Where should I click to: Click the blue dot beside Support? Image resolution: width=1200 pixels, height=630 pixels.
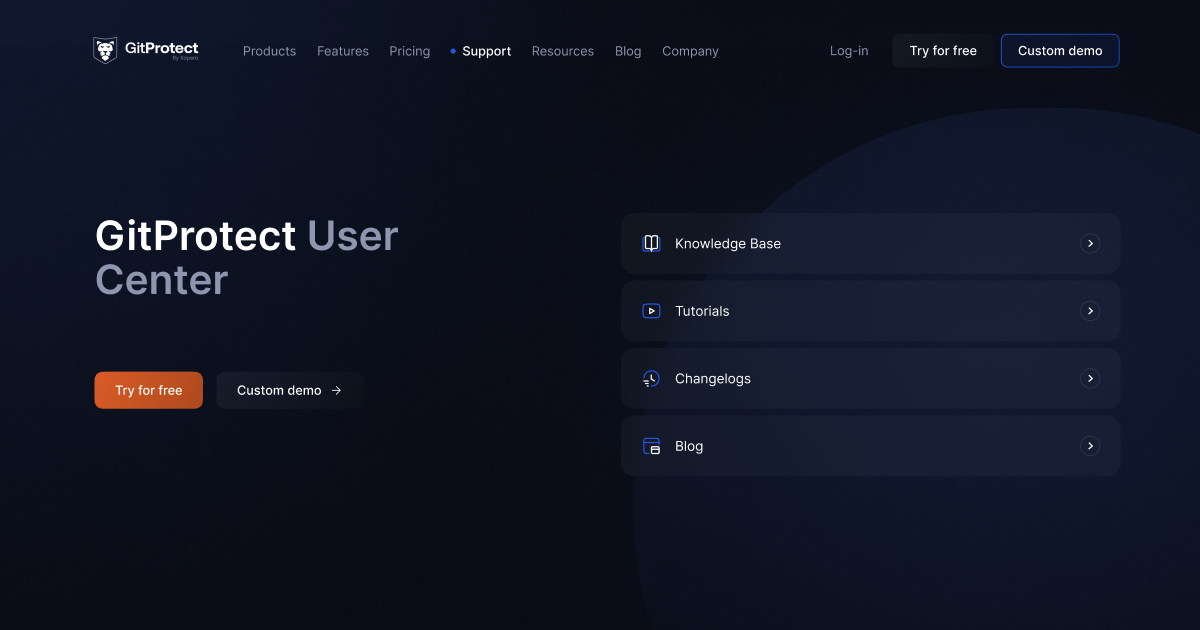pyautogui.click(x=452, y=51)
